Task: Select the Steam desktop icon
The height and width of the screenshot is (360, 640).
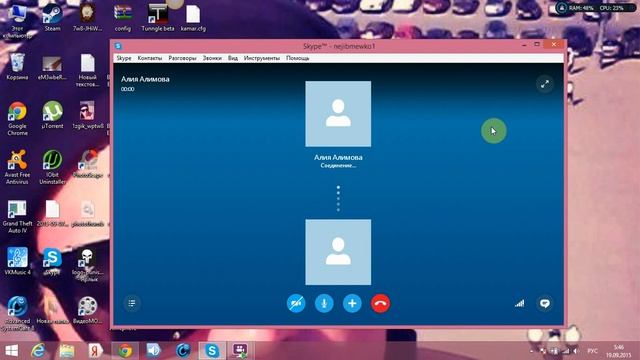Action: pyautogui.click(x=52, y=17)
